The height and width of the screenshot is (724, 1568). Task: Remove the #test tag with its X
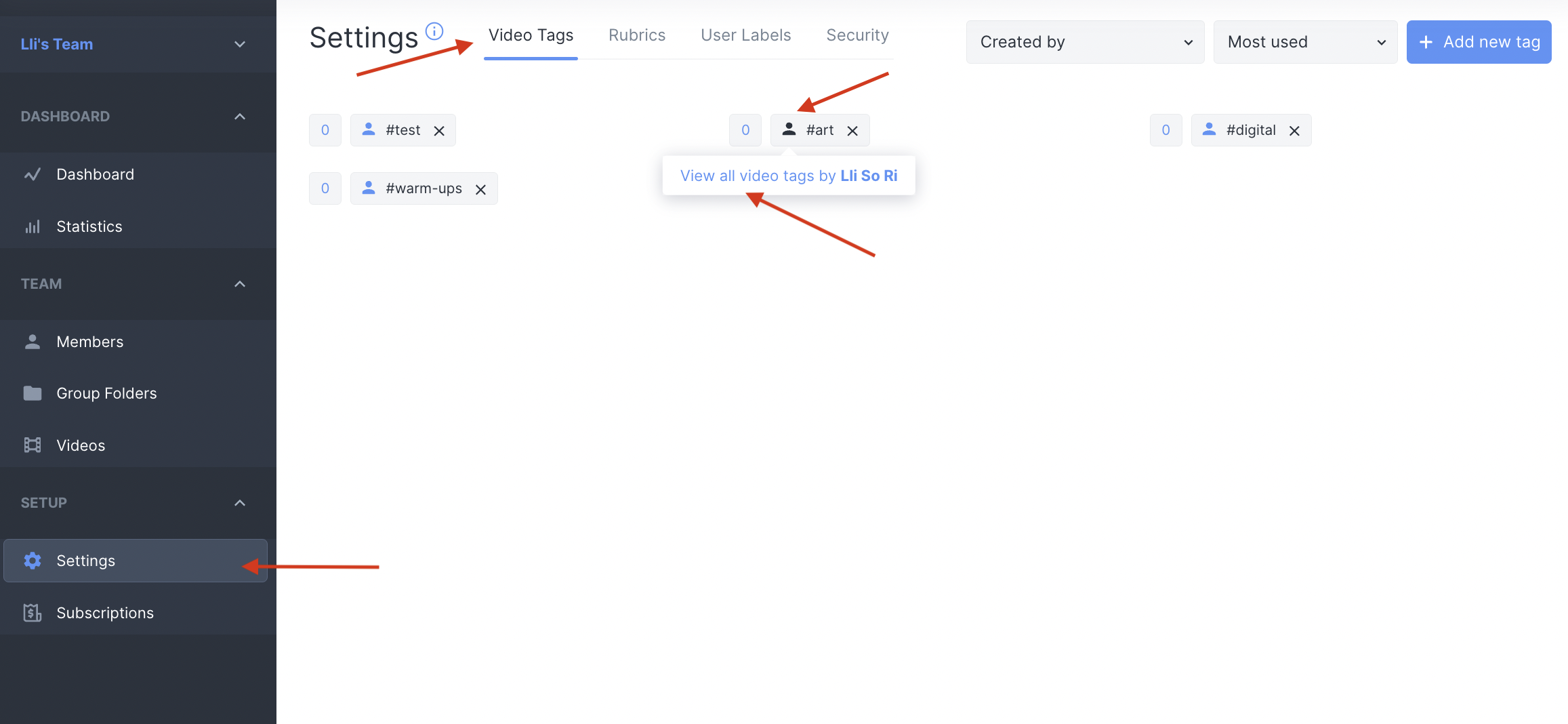point(439,131)
